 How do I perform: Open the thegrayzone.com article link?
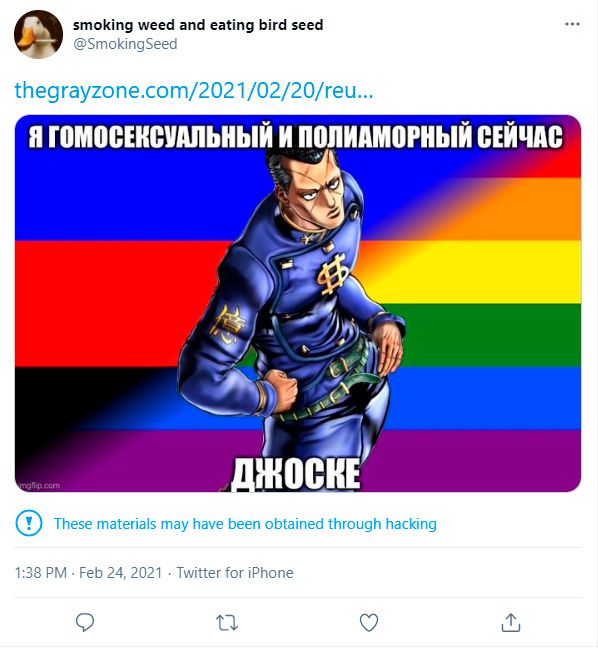click(194, 90)
